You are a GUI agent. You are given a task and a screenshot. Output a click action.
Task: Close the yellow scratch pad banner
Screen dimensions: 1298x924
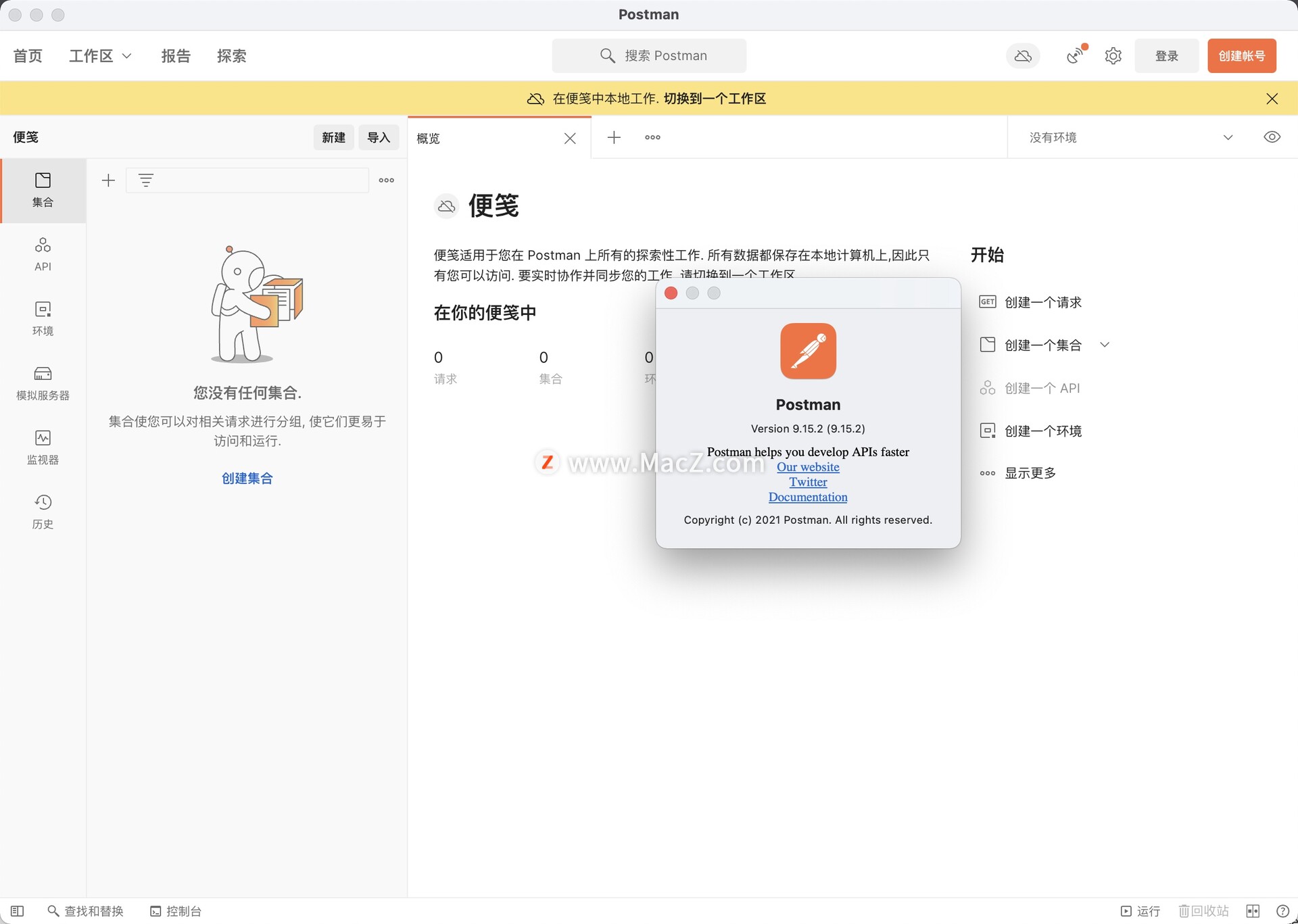(x=1272, y=99)
